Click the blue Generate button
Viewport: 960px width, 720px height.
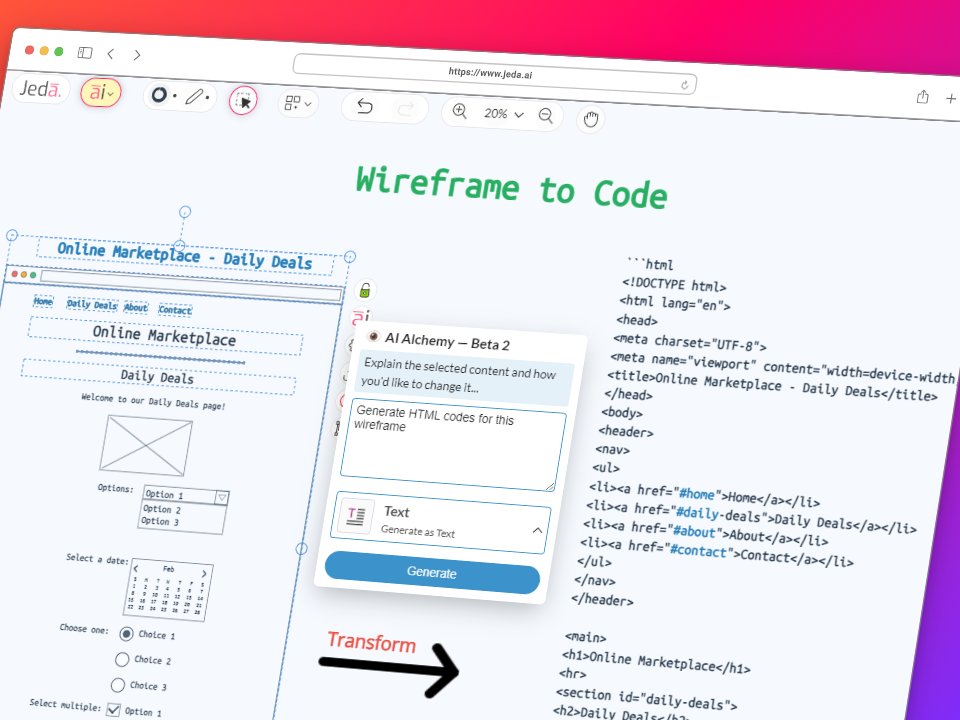click(432, 572)
